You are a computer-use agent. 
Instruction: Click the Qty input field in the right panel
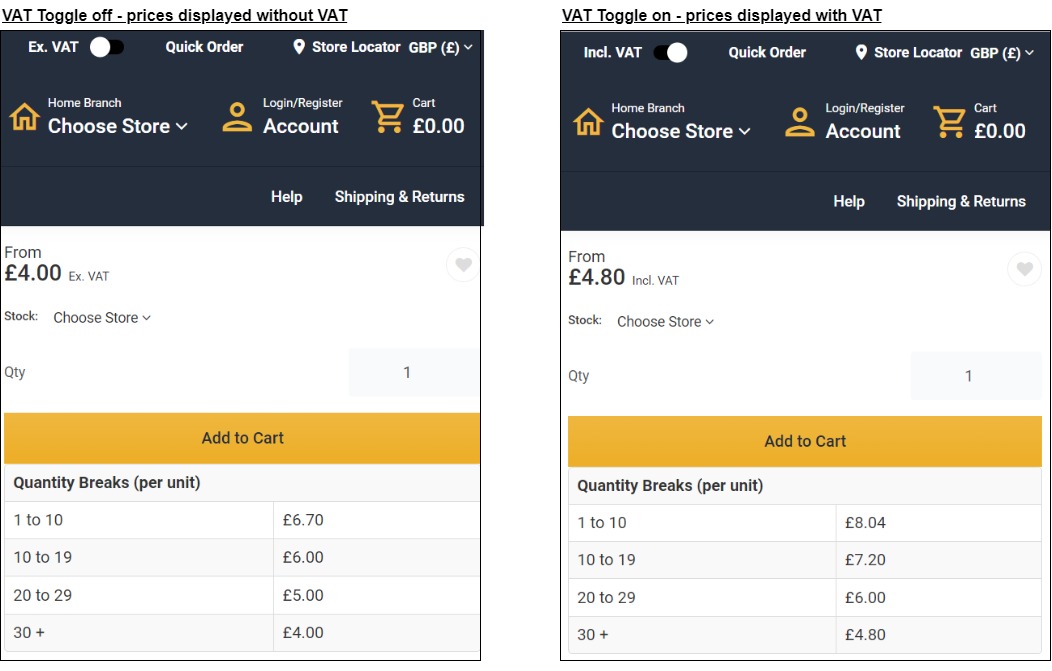click(x=975, y=376)
